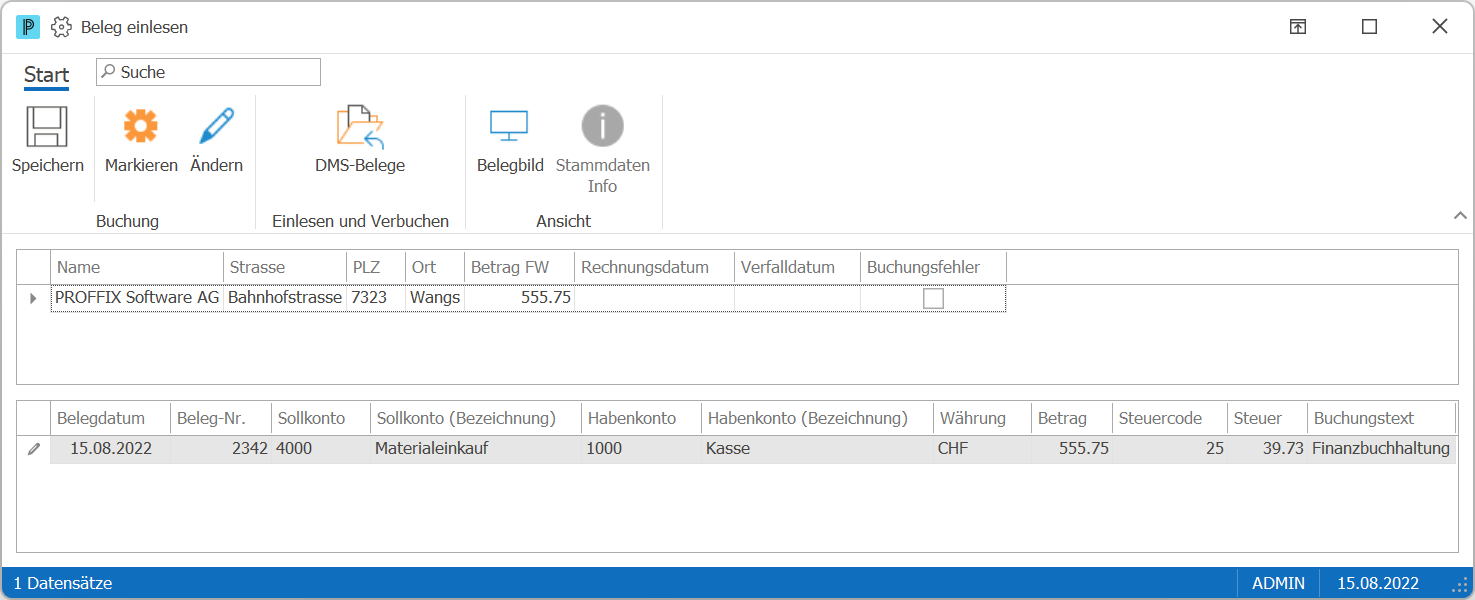Click the 2342 Beleg-Nr. cell

221,449
